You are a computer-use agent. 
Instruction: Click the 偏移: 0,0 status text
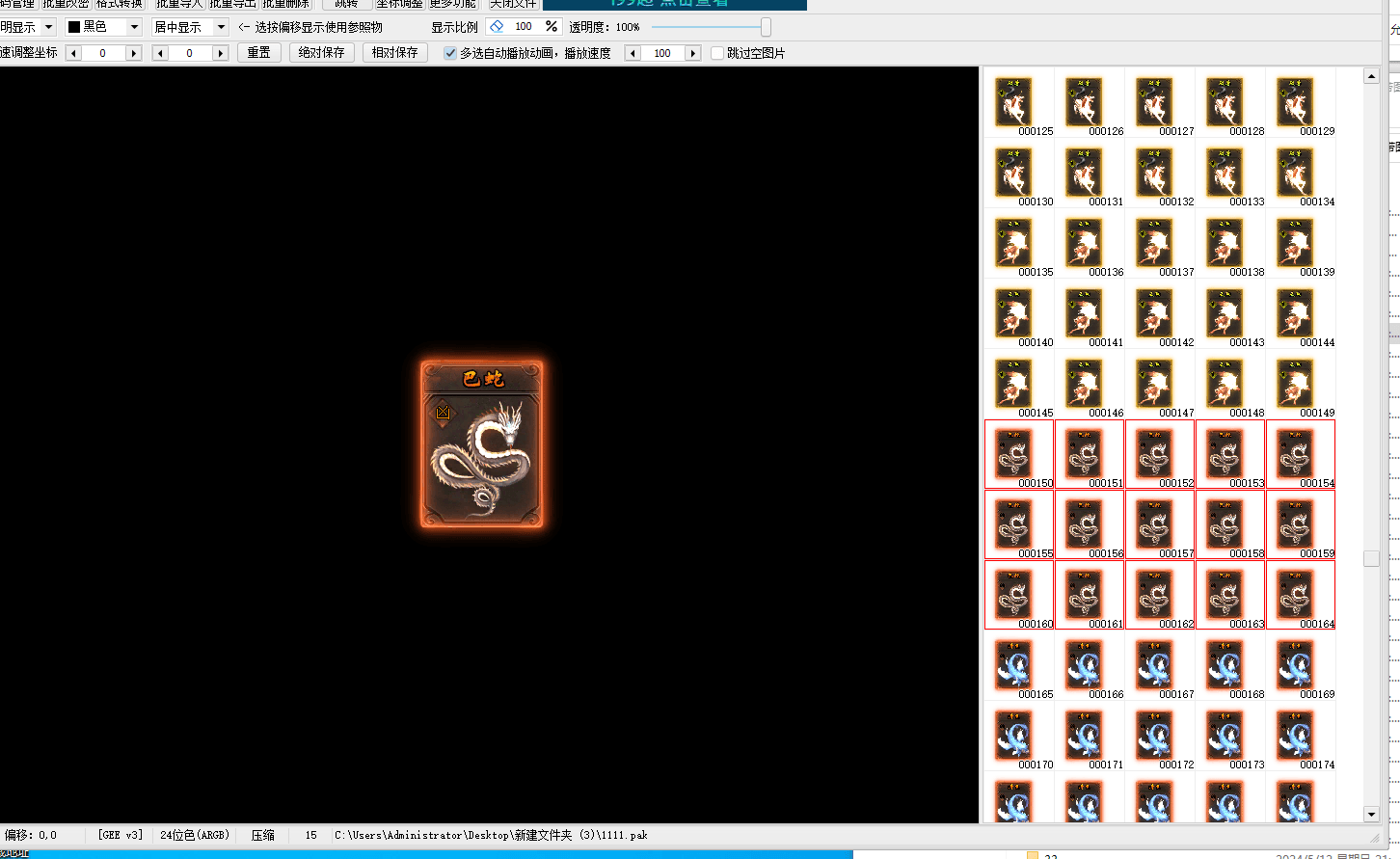point(31,835)
